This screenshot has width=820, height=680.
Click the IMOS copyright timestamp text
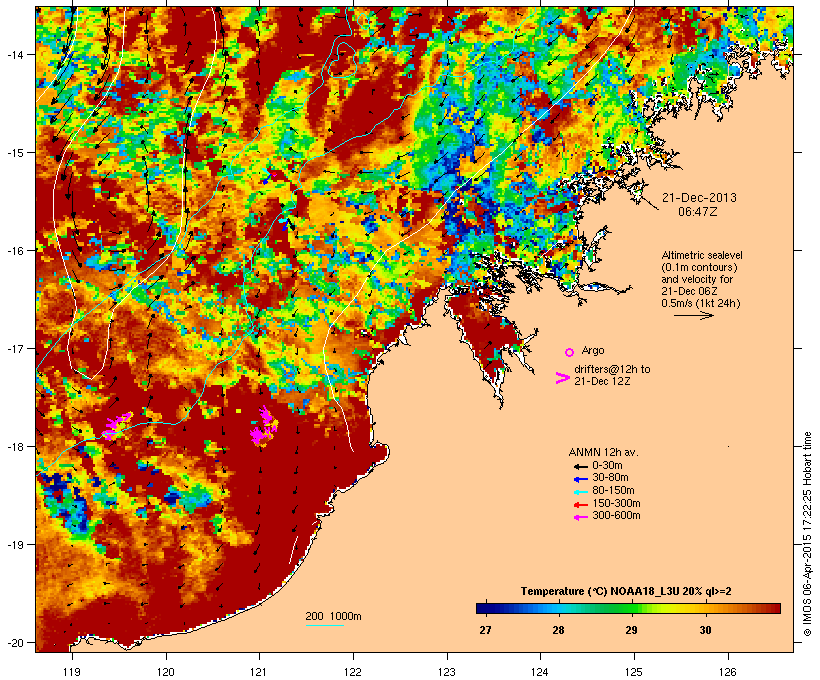point(808,534)
